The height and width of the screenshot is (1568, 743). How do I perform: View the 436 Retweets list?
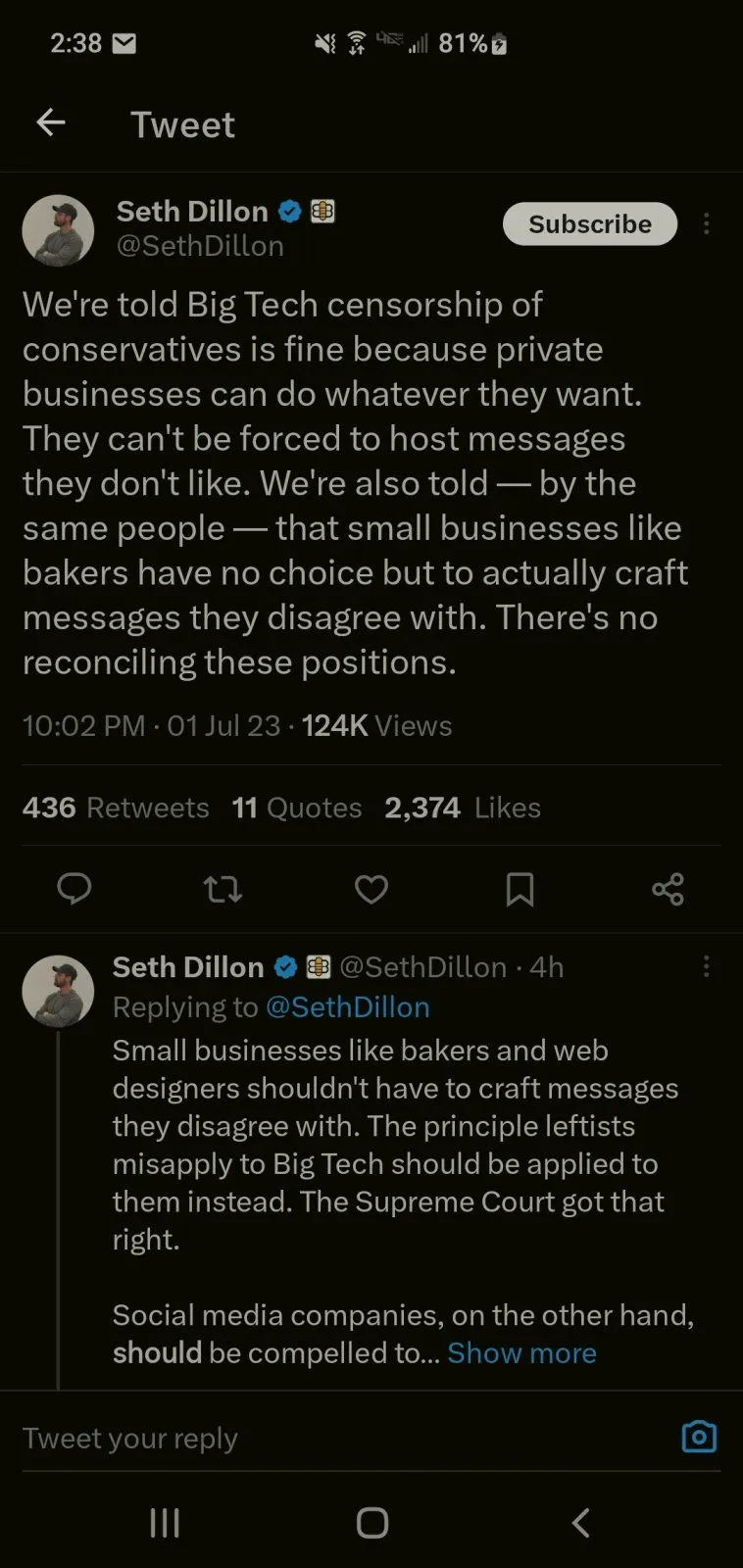pyautogui.click(x=116, y=808)
